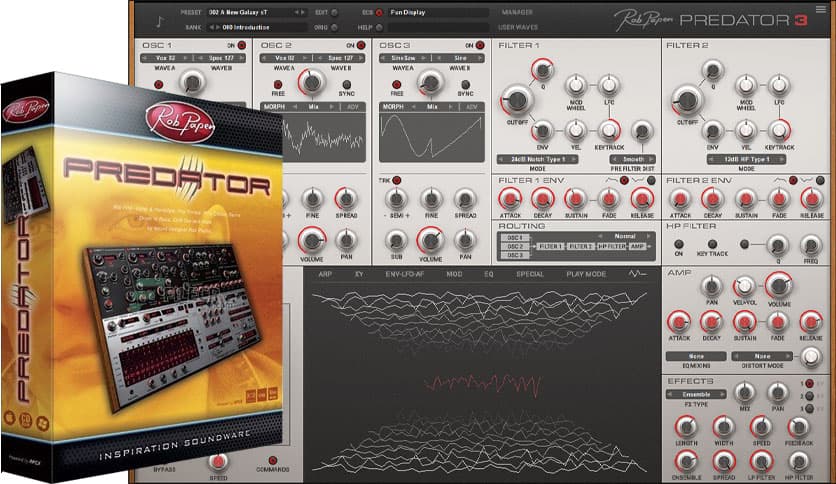Click Routing next arrow beside Normal
Viewport: 836px width, 484px height.
(649, 236)
